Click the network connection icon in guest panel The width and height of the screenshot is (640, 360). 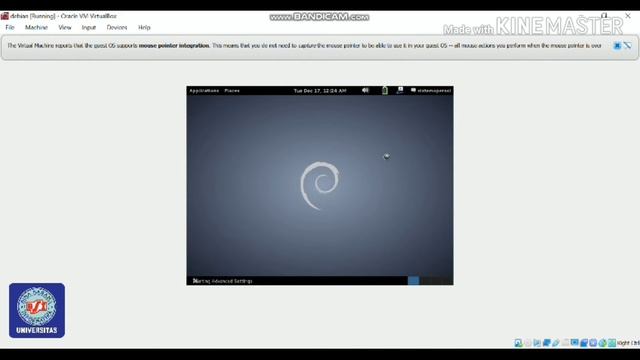(400, 90)
